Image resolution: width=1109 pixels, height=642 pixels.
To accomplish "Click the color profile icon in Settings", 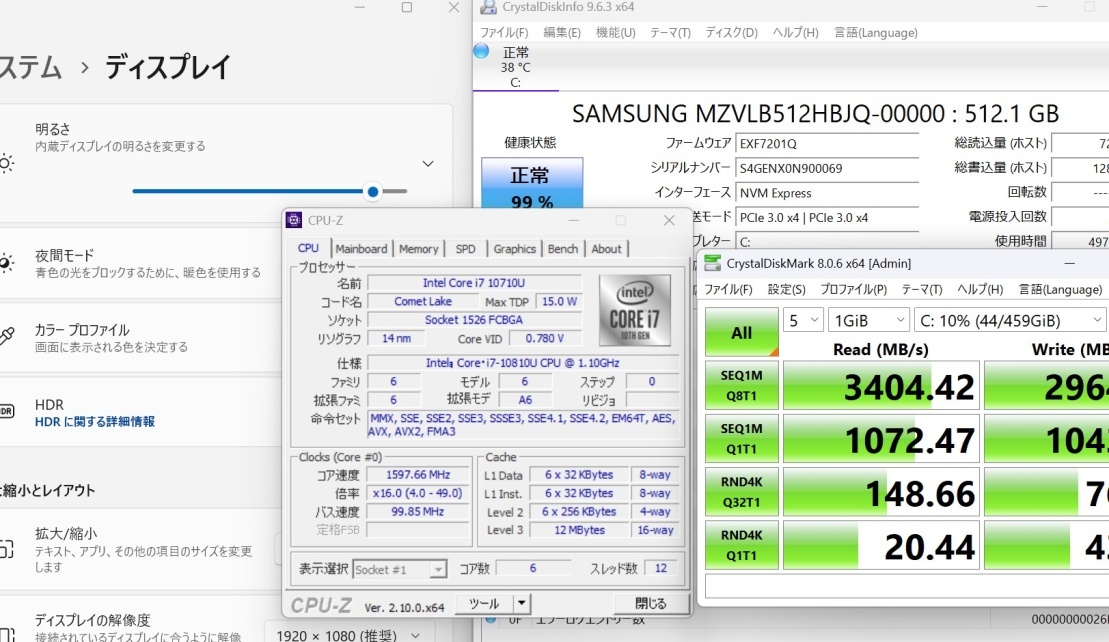I will (x=6, y=337).
